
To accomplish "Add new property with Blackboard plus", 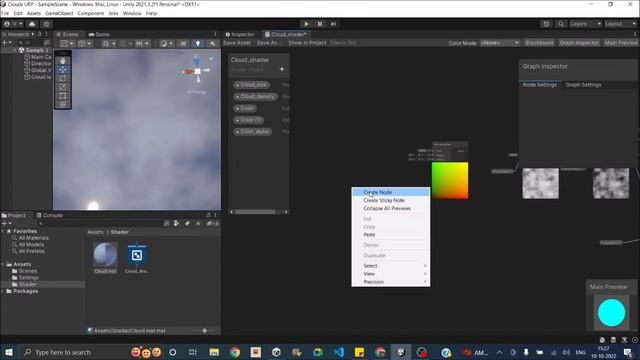I will [x=282, y=69].
